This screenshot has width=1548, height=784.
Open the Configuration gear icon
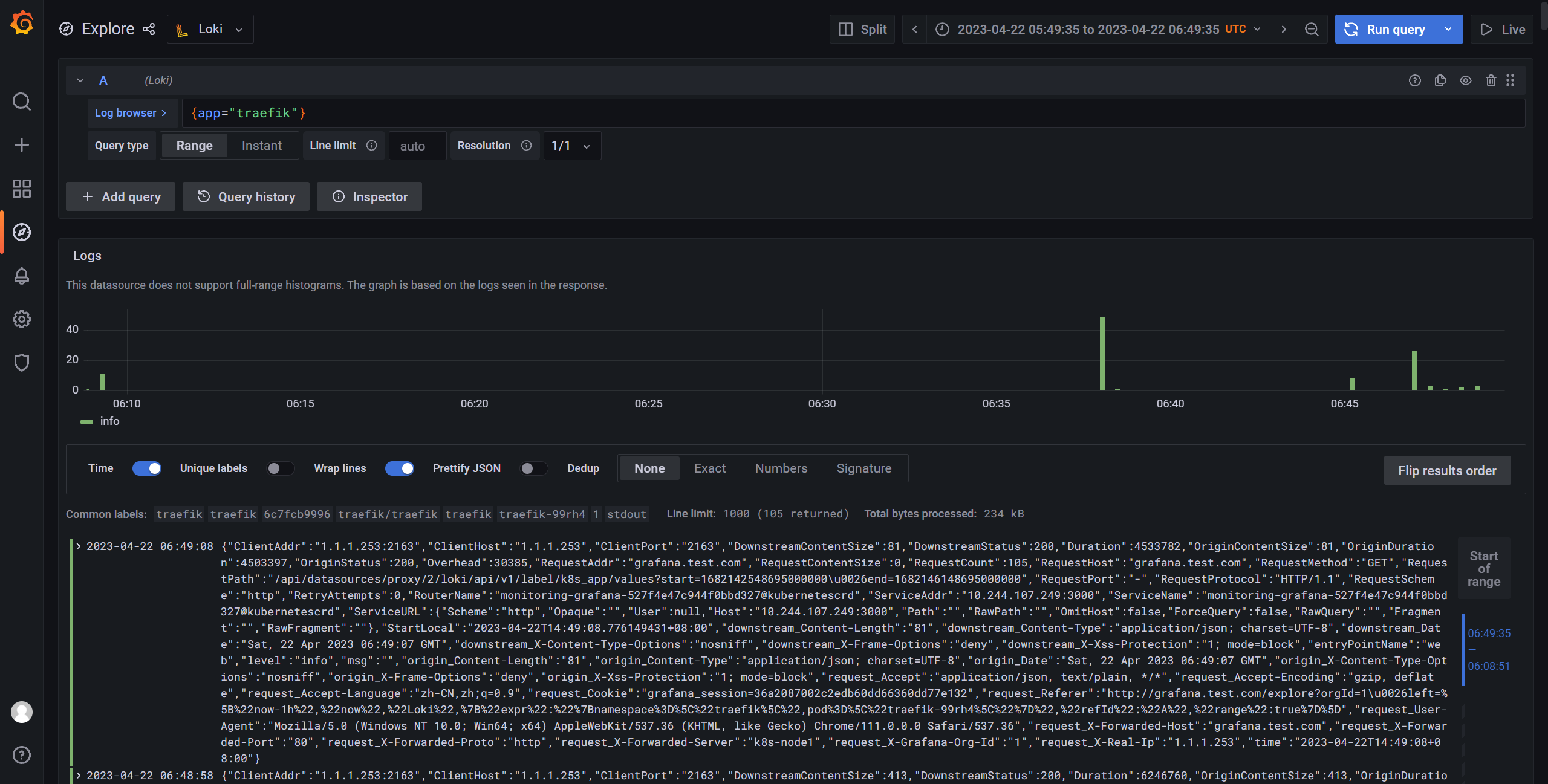22,319
